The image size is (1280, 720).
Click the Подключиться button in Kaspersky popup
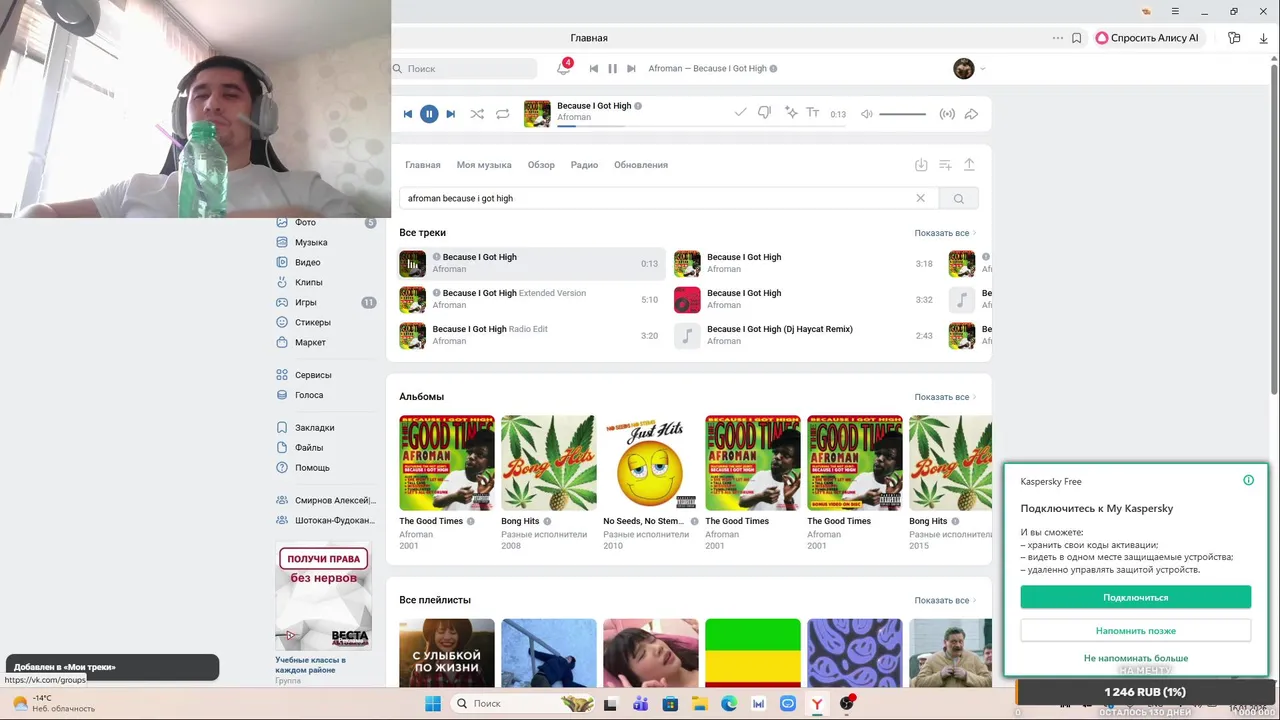(x=1136, y=597)
